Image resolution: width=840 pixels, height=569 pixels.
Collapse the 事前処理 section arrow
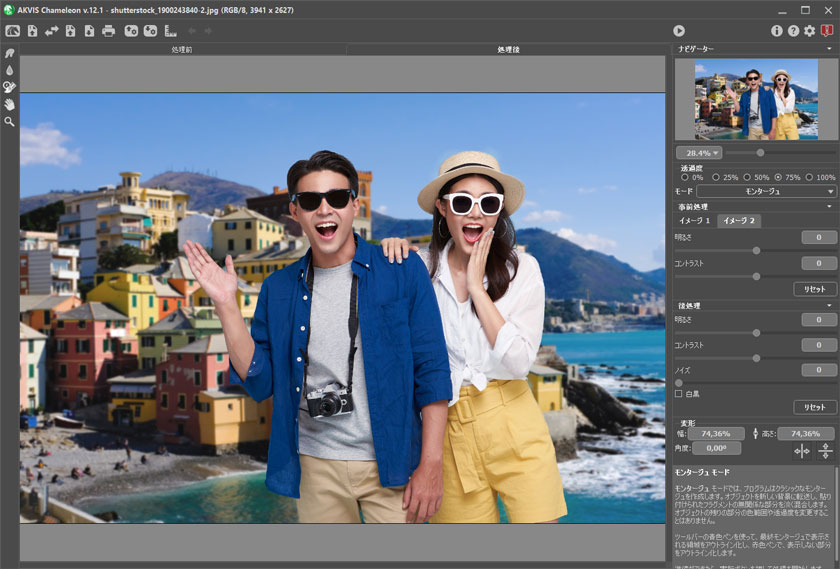[829, 206]
